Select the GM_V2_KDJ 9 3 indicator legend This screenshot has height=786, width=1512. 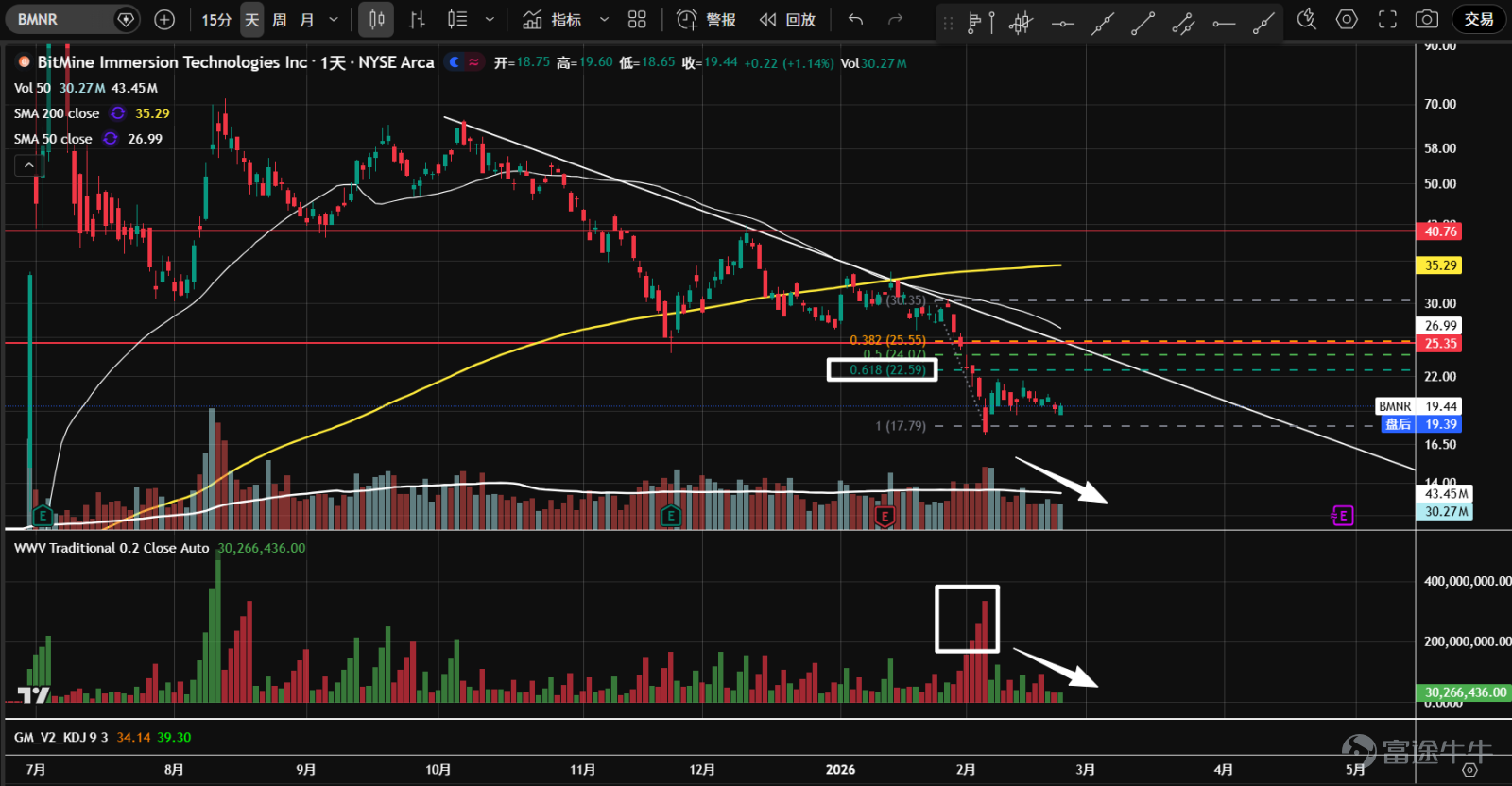tap(61, 737)
